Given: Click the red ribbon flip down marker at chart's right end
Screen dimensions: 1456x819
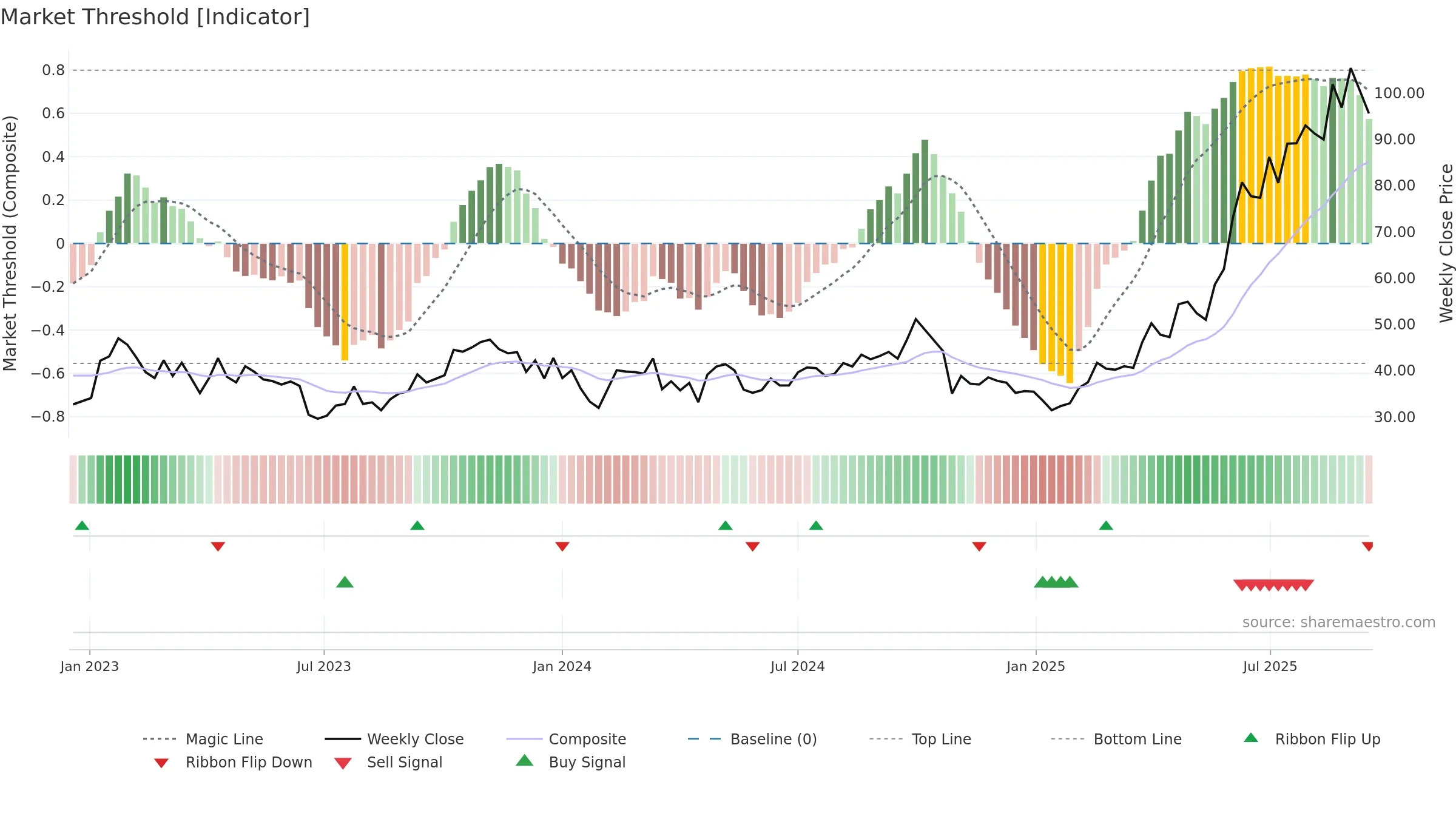Looking at the screenshot, I should 1367,547.
